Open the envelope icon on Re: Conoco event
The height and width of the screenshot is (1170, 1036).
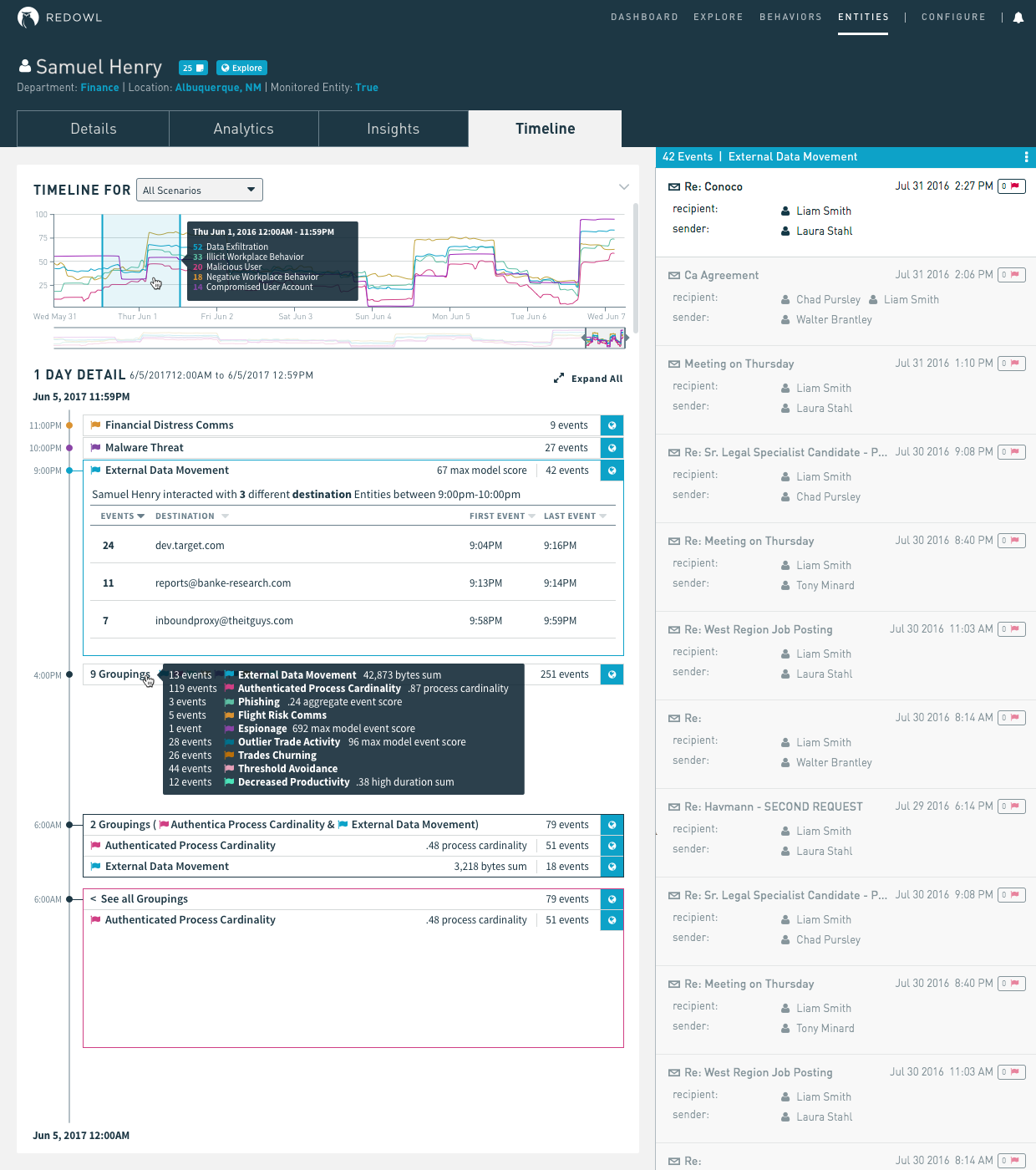point(673,186)
